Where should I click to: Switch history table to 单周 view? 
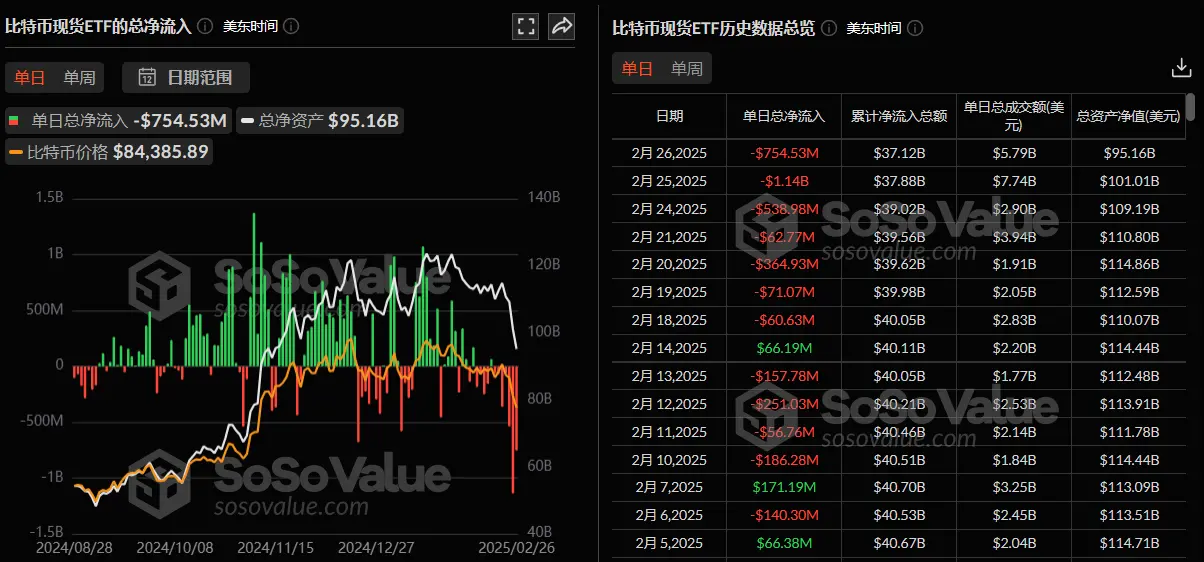point(686,68)
